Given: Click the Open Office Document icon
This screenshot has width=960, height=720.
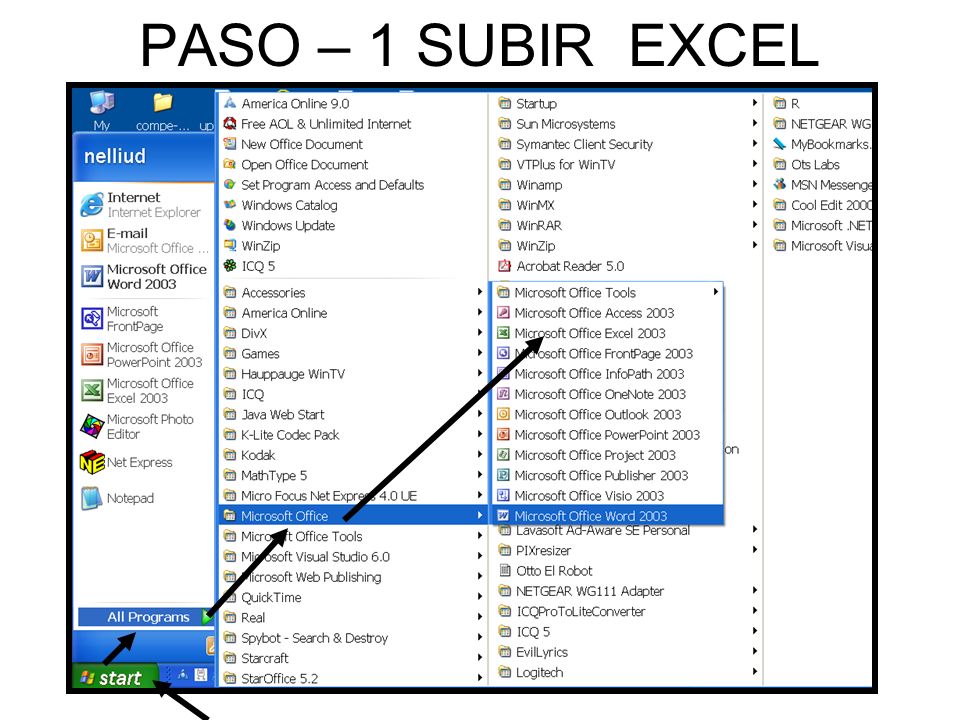Looking at the screenshot, I should [x=230, y=164].
